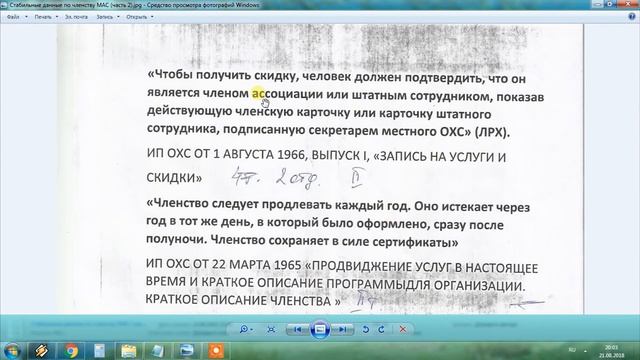Rotate the photo counterclockwise

[366, 329]
